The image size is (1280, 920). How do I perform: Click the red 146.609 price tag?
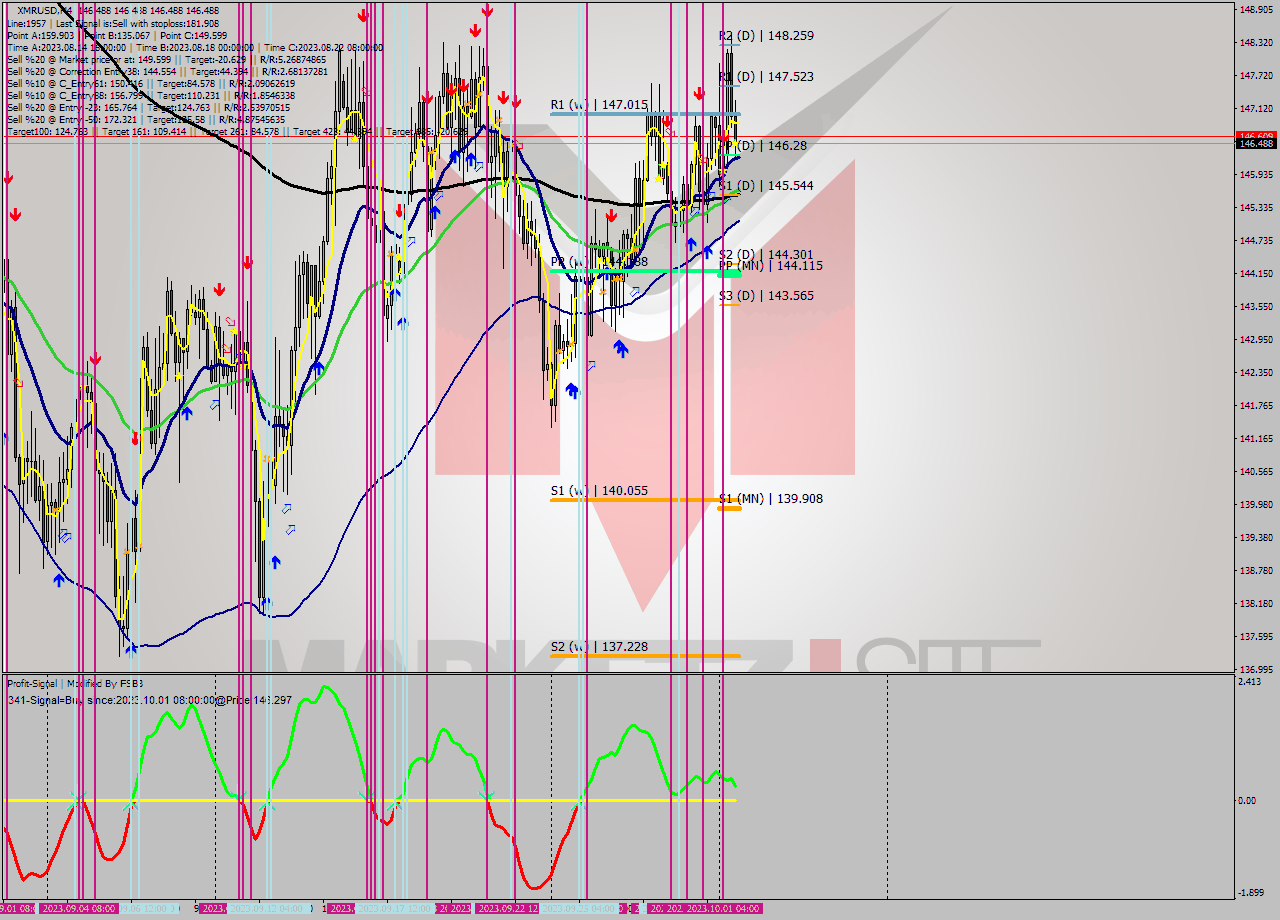1256,135
